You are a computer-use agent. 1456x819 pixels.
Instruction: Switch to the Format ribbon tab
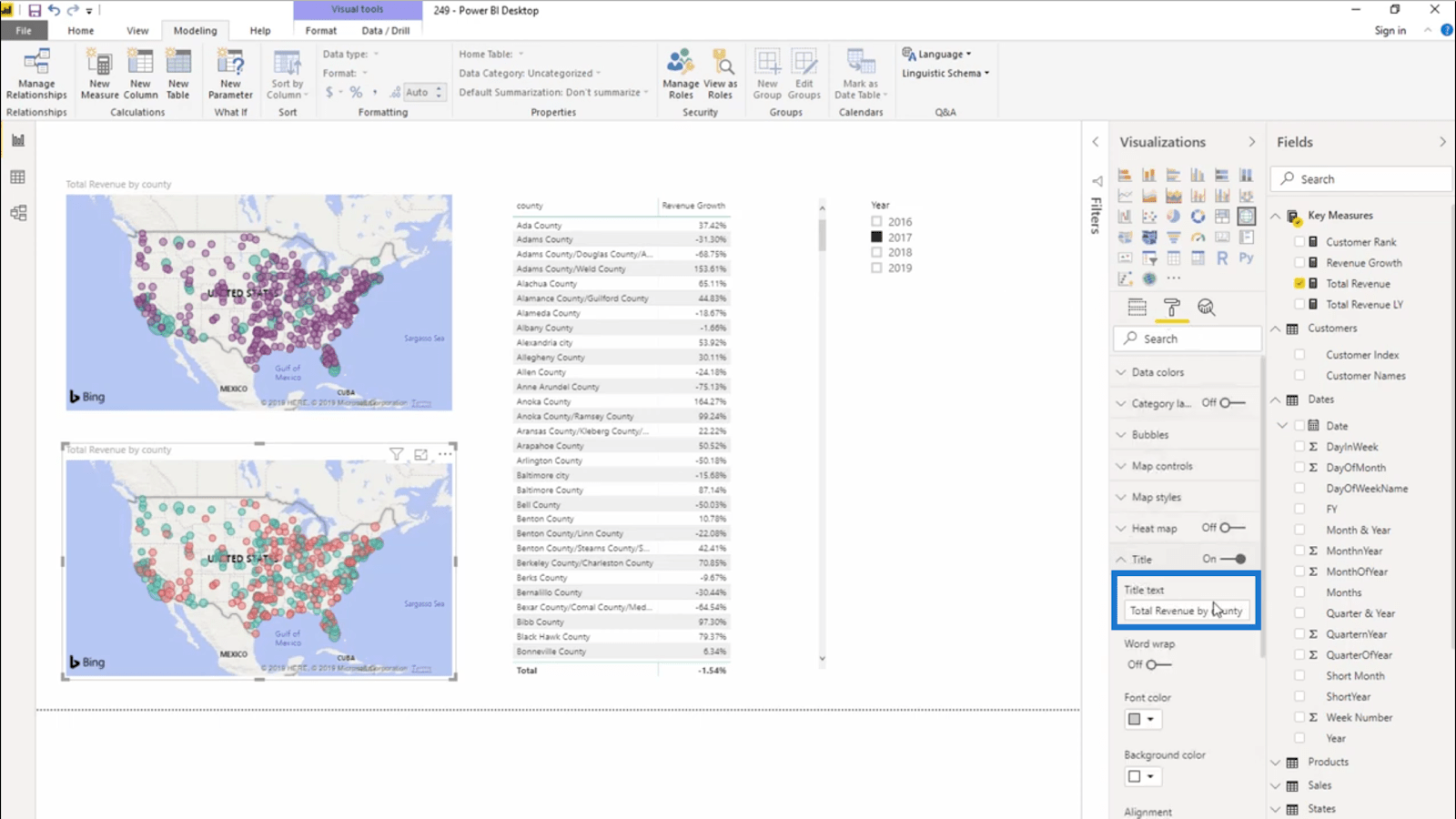(321, 30)
